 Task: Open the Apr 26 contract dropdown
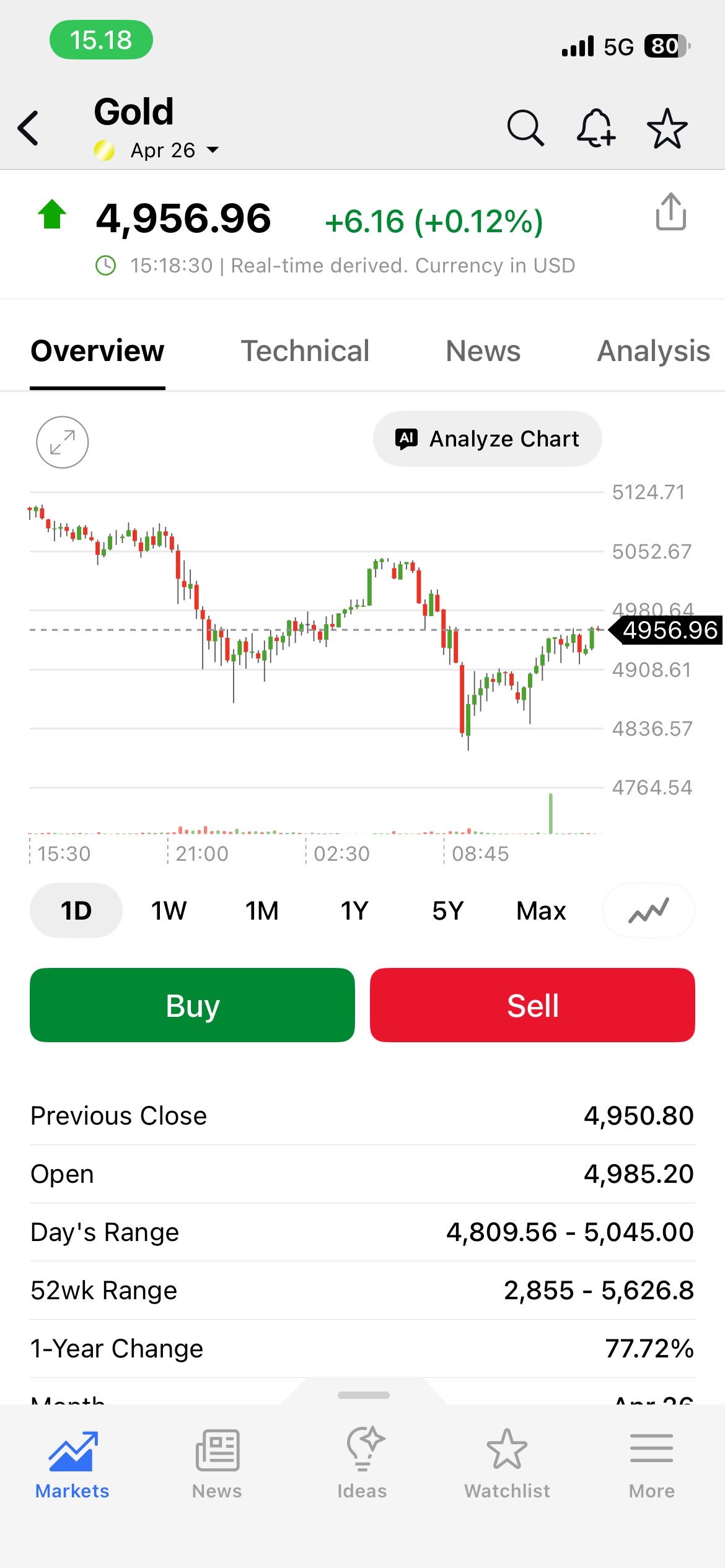174,150
